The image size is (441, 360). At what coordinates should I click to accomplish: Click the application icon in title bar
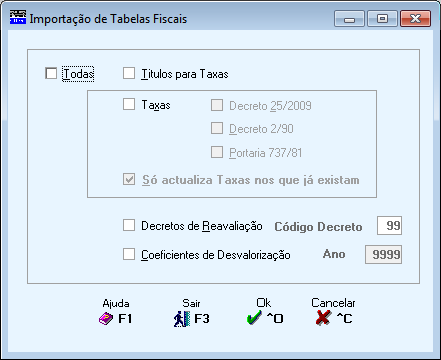18,17
